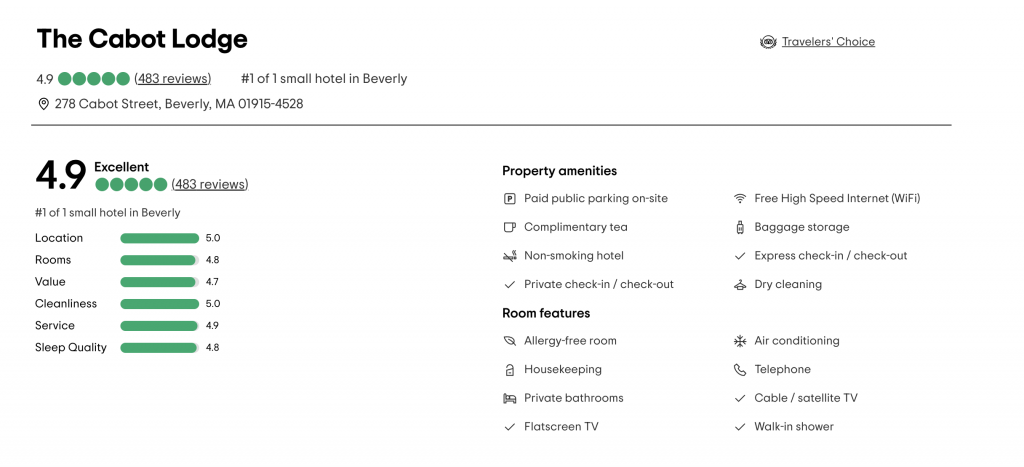
Task: Click the complimentary tea cup icon
Action: coord(509,227)
